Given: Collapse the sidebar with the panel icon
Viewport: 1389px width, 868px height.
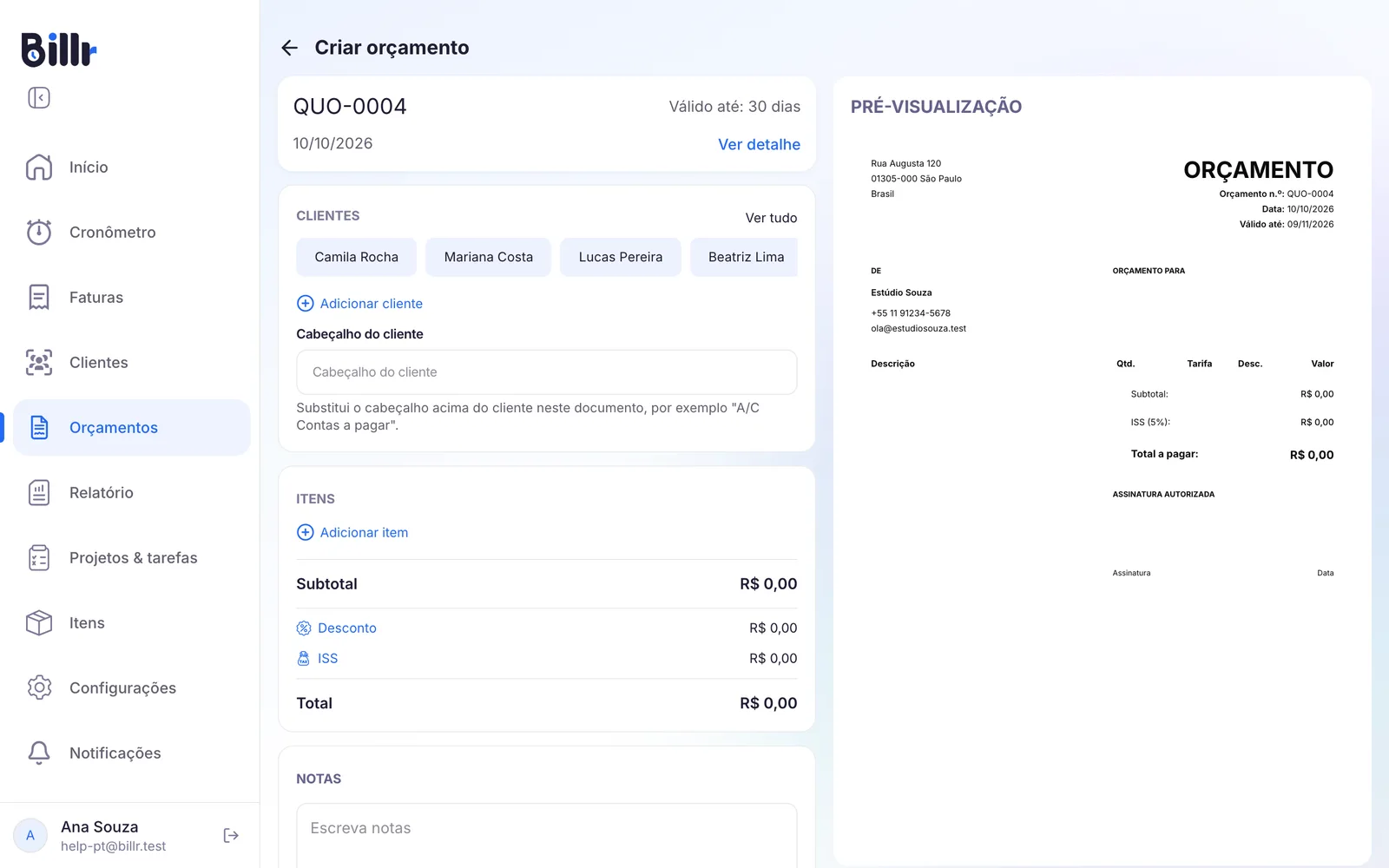Looking at the screenshot, I should [39, 98].
